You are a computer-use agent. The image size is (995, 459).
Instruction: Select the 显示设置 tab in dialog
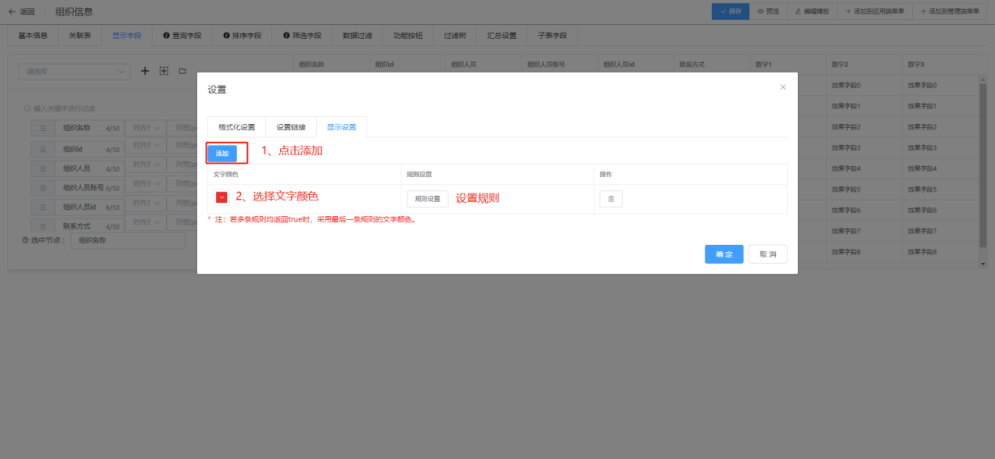341,127
